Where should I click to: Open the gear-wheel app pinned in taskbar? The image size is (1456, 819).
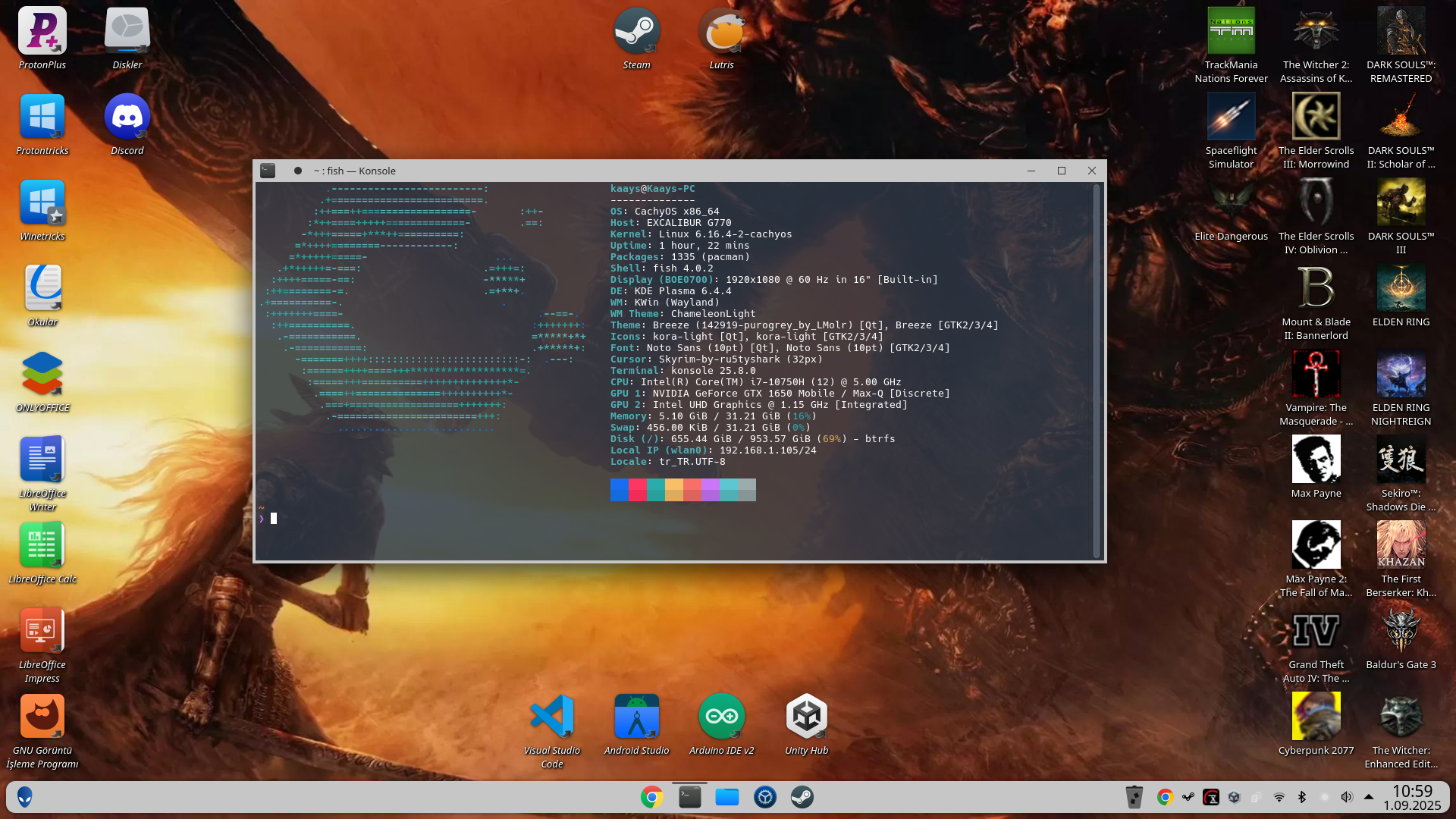764,797
